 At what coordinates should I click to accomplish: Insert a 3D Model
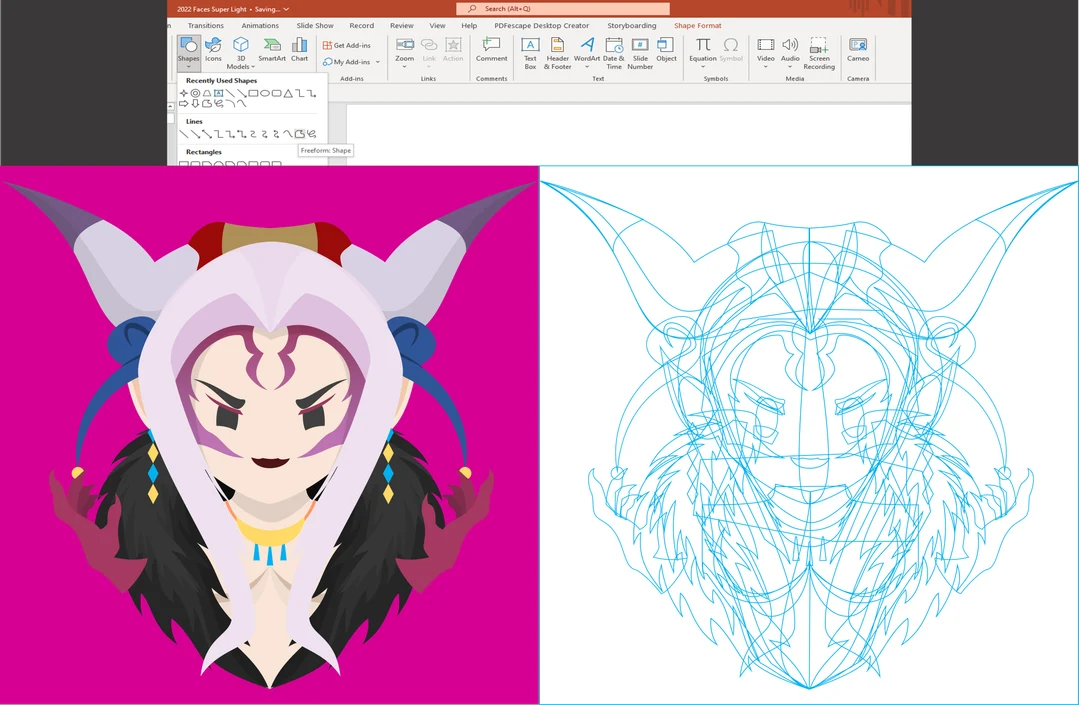(240, 50)
